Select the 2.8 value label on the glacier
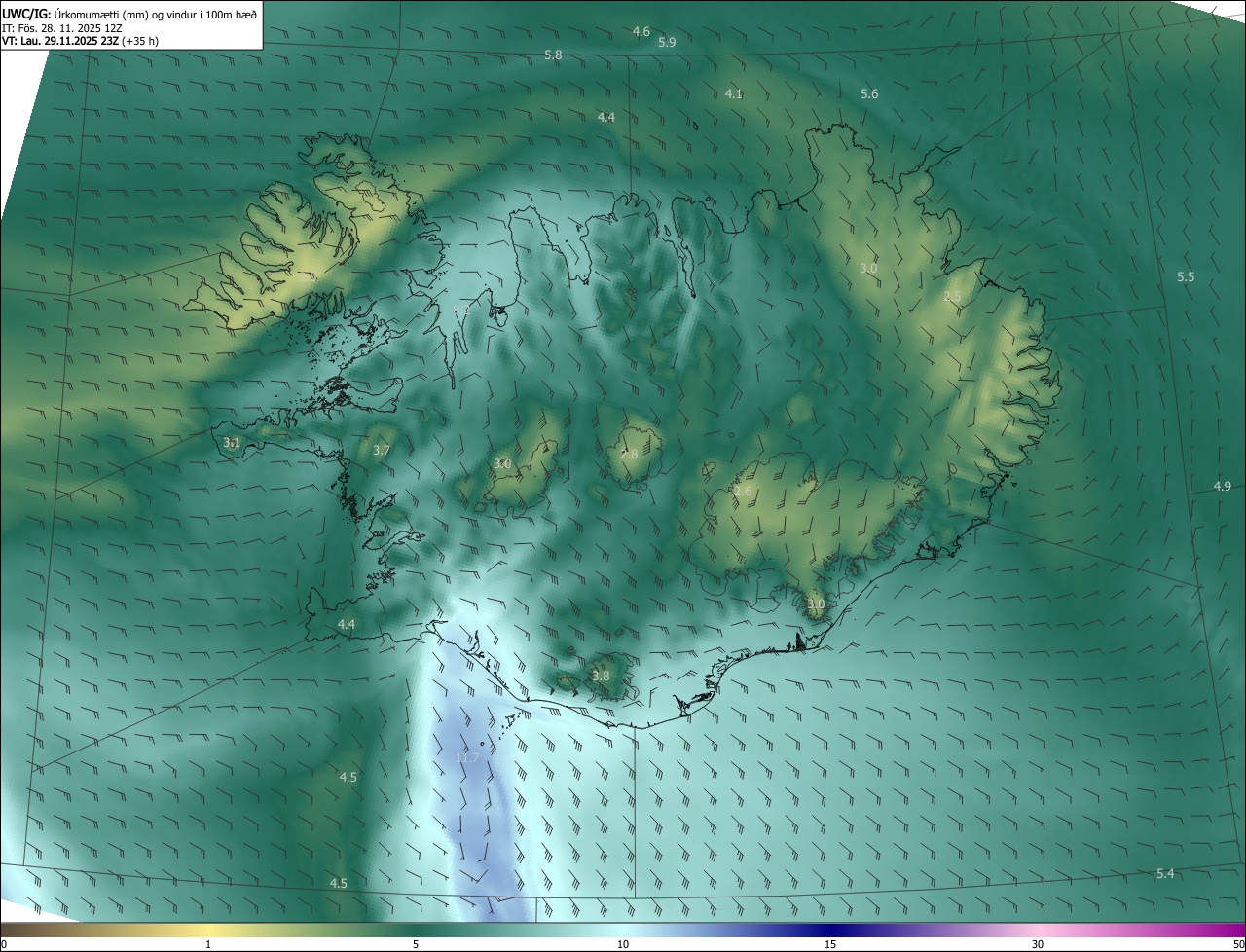 (x=630, y=455)
